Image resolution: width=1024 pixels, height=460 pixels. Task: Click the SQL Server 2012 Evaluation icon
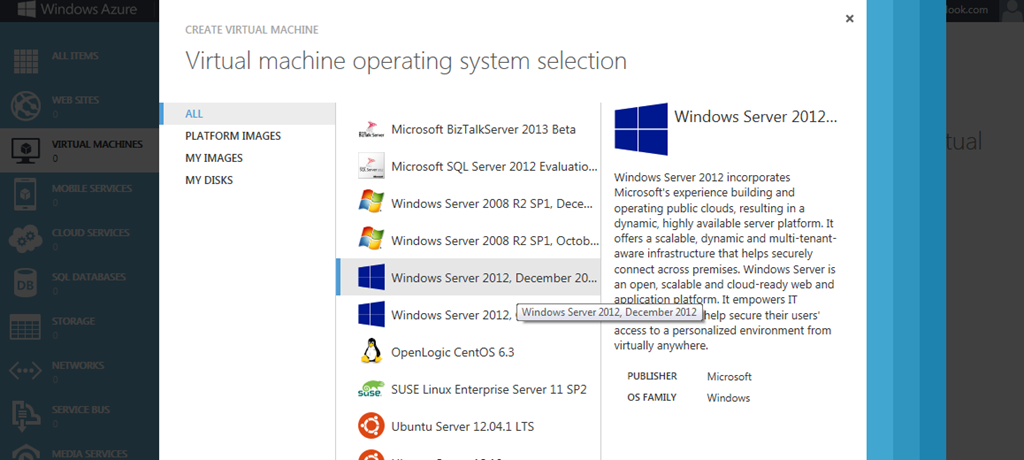(x=371, y=166)
